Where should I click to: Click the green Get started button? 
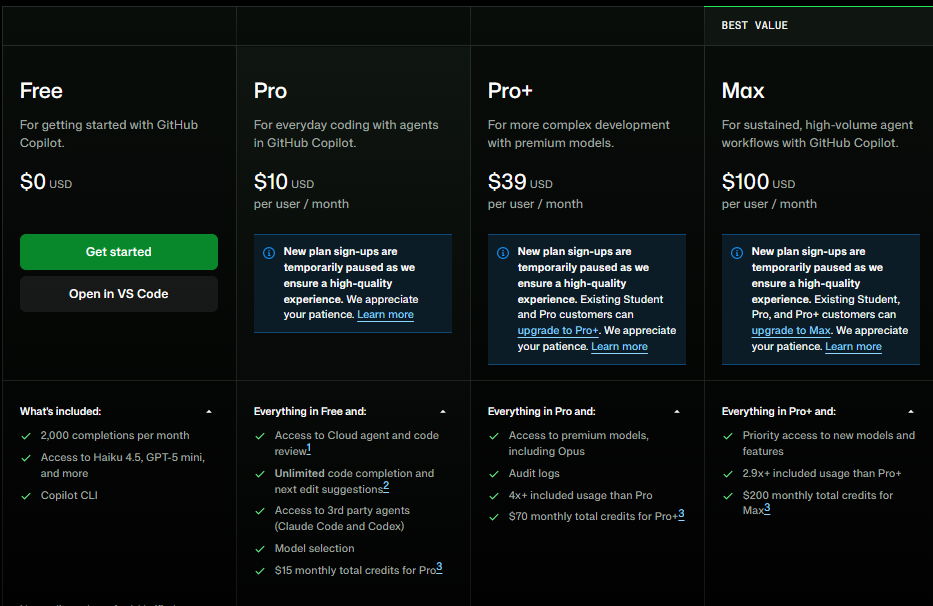pos(118,252)
